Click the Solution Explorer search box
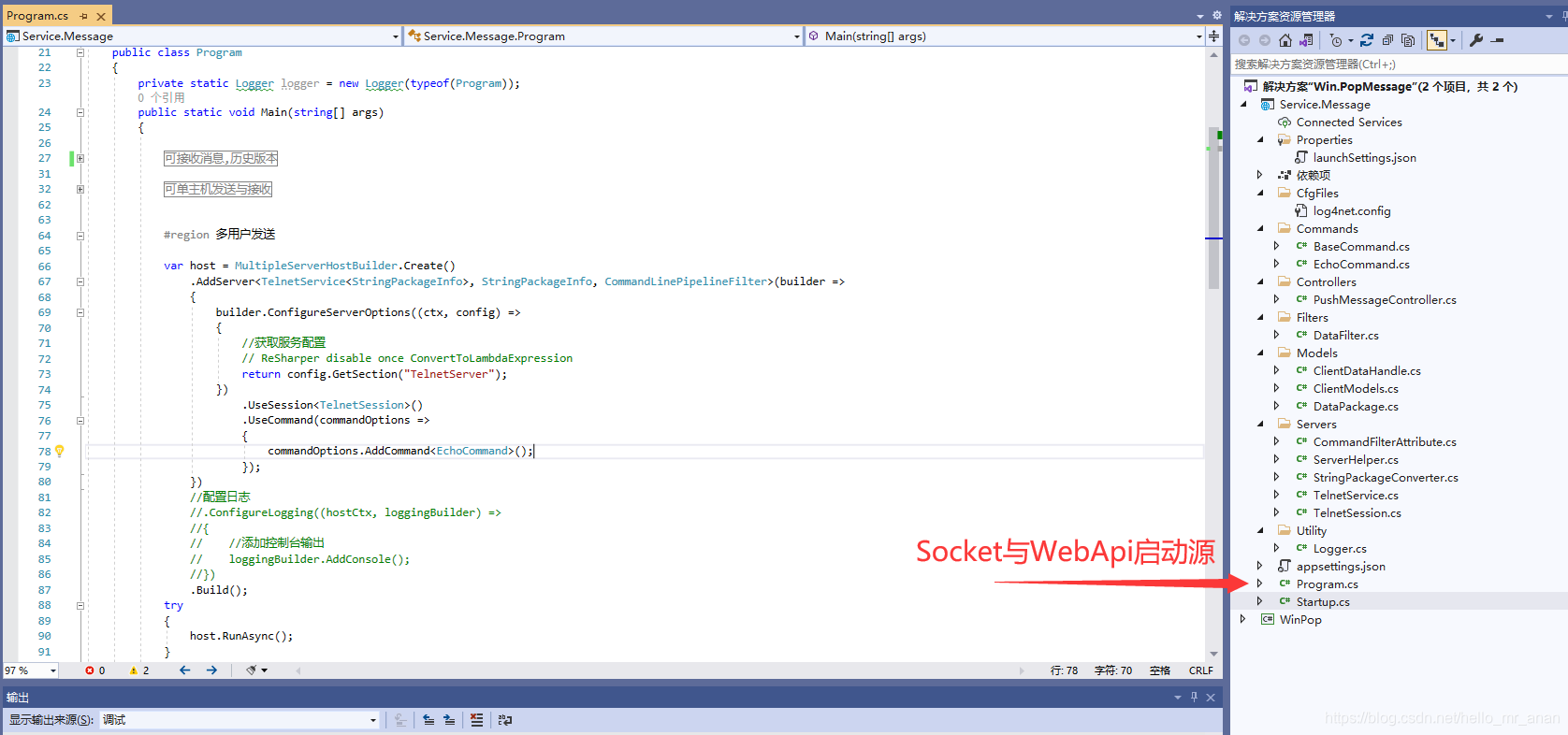 [1399, 65]
